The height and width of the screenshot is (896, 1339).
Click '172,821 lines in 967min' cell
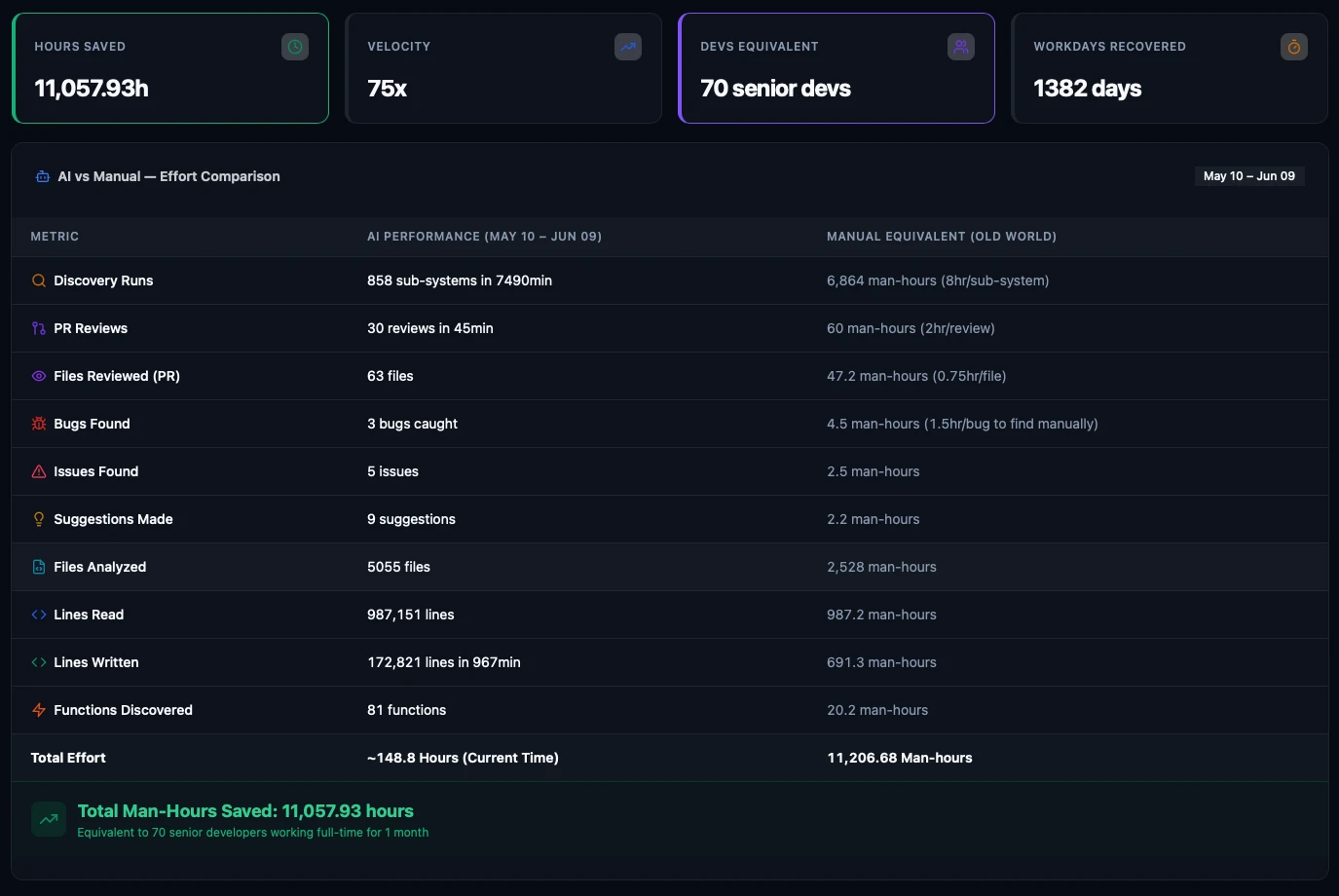(x=444, y=662)
